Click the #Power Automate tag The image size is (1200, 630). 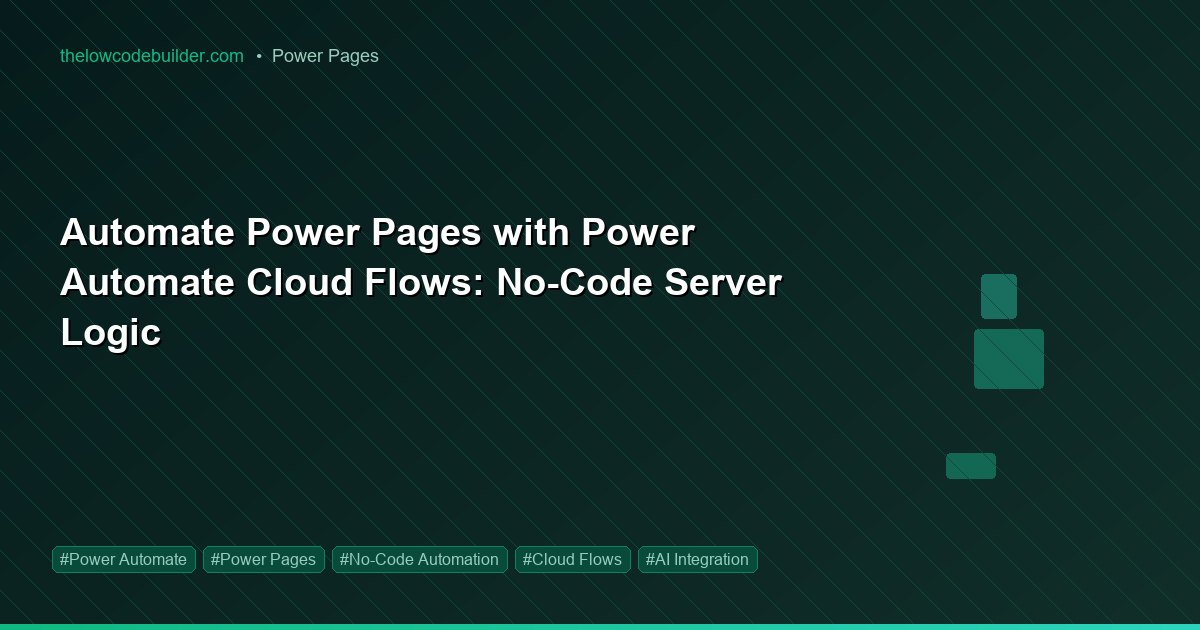(x=124, y=559)
